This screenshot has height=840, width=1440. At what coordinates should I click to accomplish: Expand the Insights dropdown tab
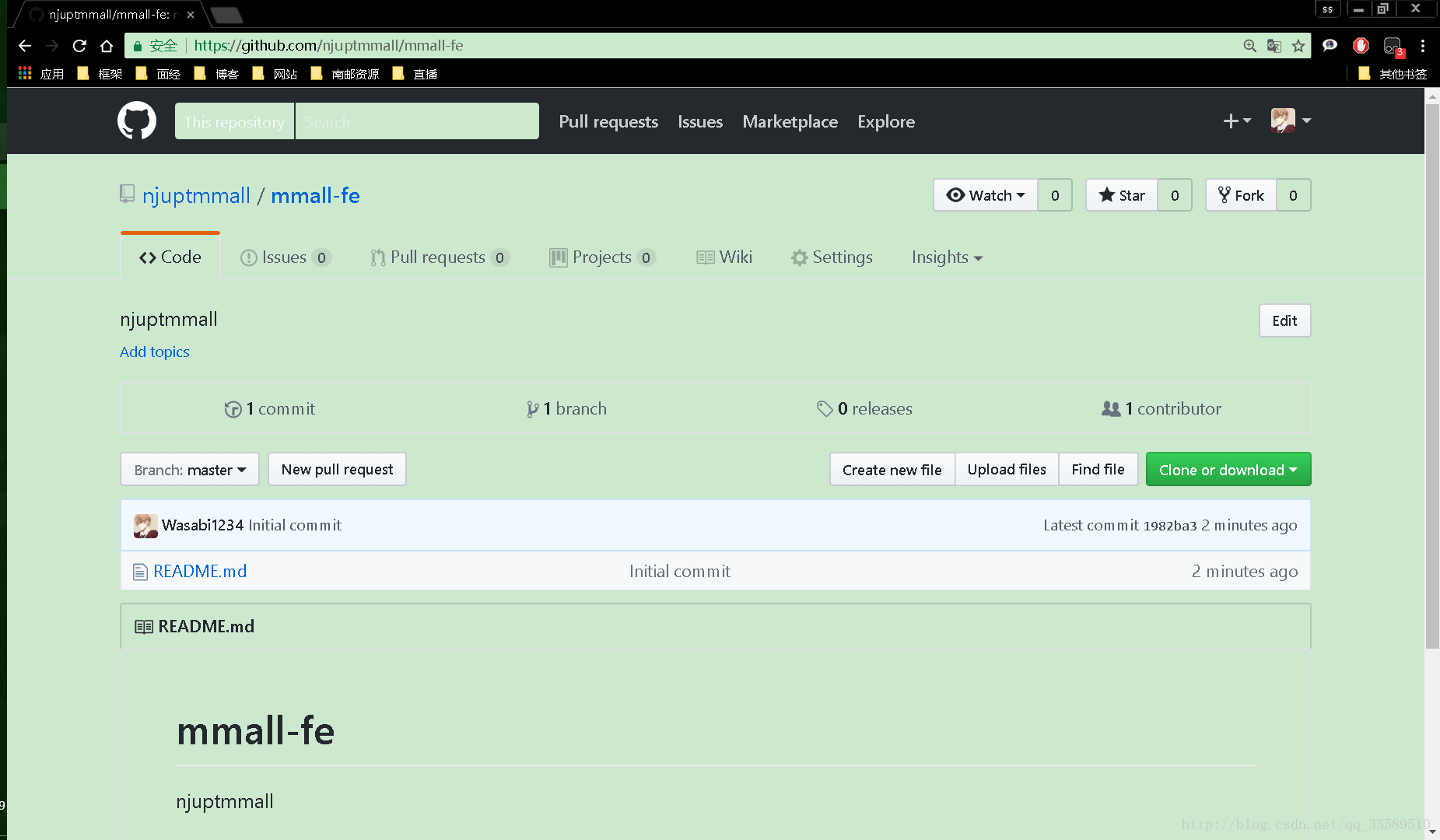(x=947, y=257)
